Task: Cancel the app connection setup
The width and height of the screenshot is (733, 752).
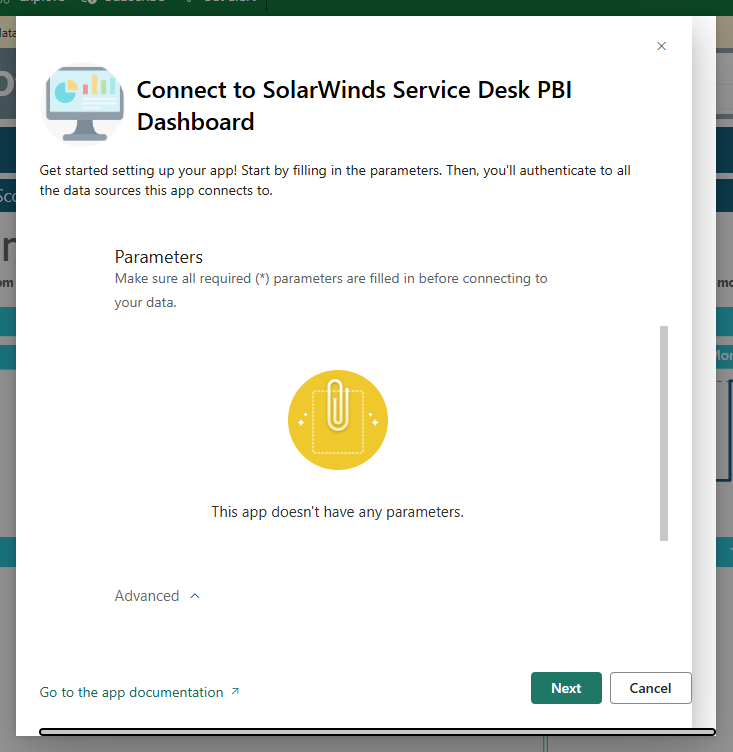Action: click(x=650, y=688)
